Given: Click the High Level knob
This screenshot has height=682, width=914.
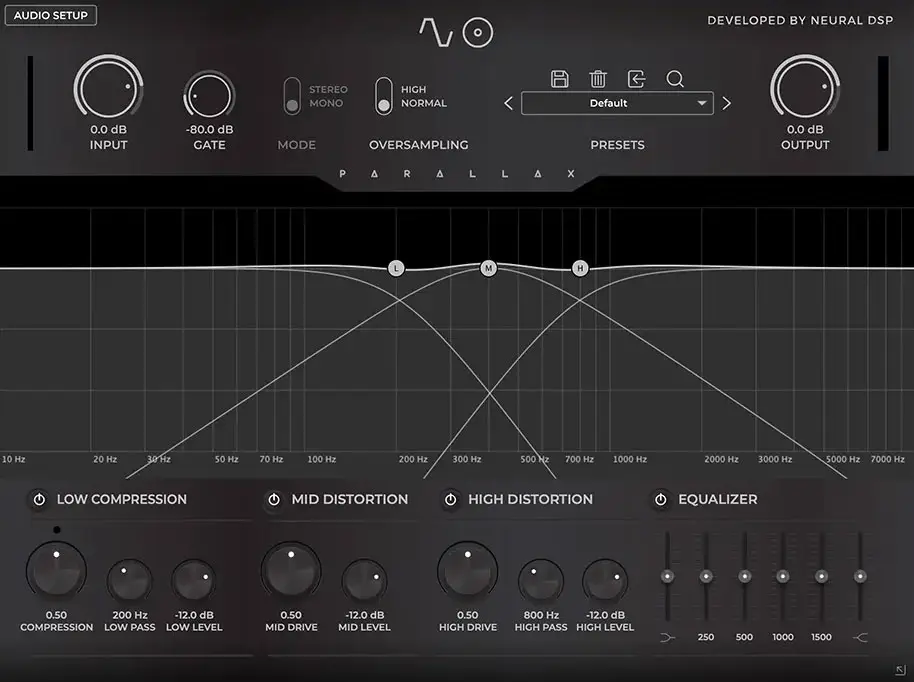Looking at the screenshot, I should (x=605, y=581).
